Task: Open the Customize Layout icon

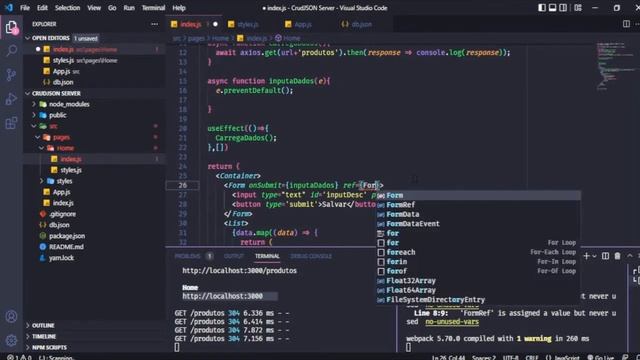Action: [x=578, y=8]
